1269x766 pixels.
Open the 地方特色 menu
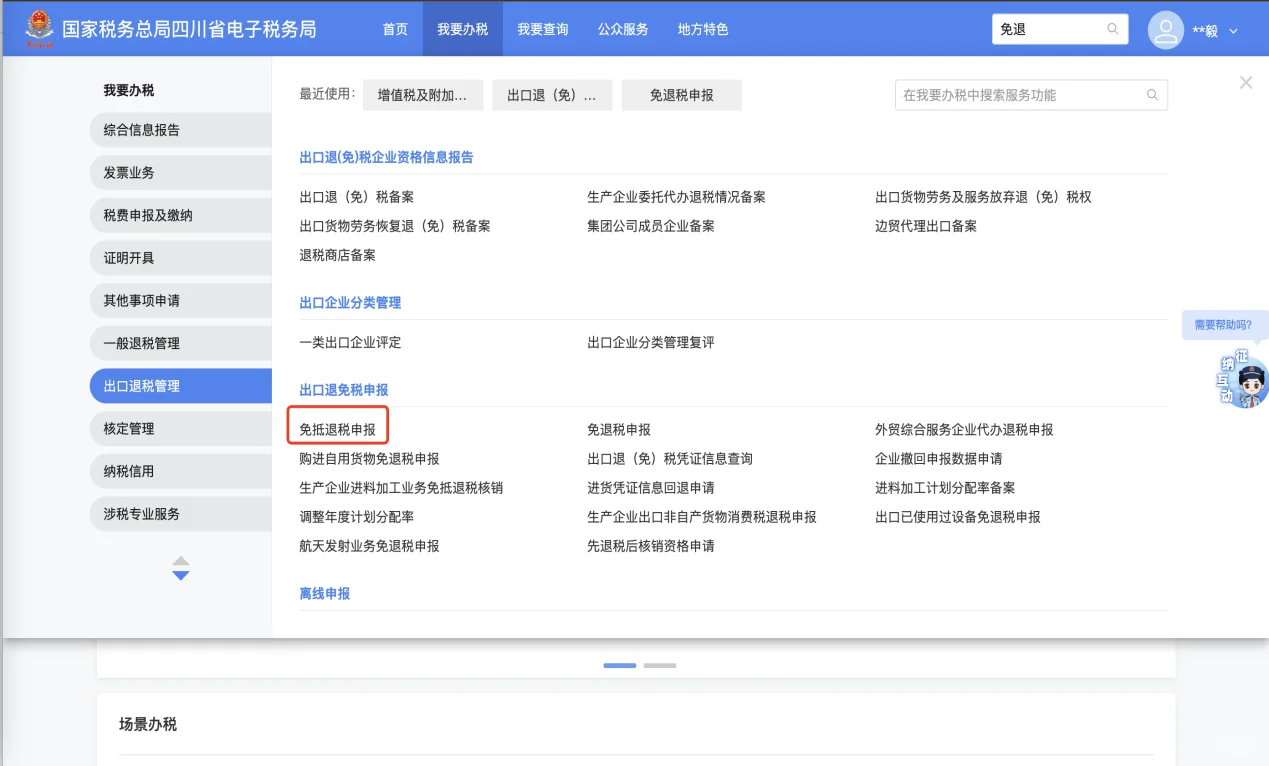(x=703, y=29)
